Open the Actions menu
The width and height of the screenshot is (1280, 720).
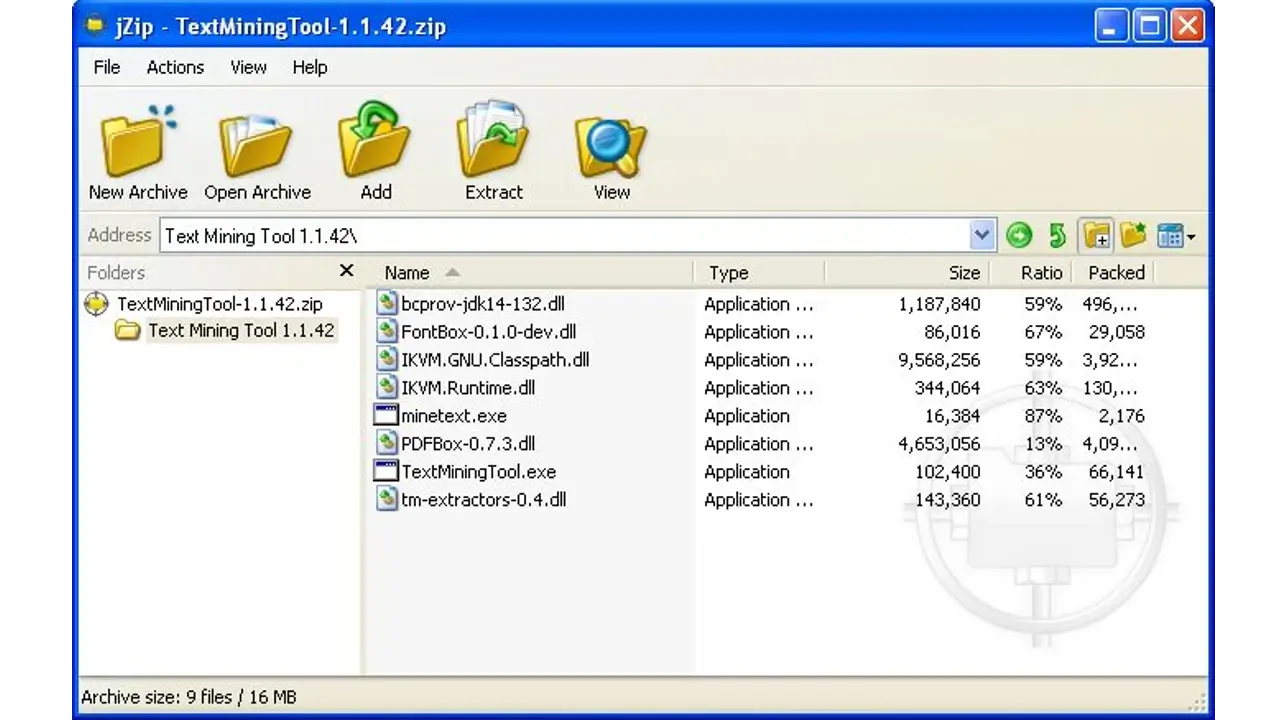pos(175,67)
